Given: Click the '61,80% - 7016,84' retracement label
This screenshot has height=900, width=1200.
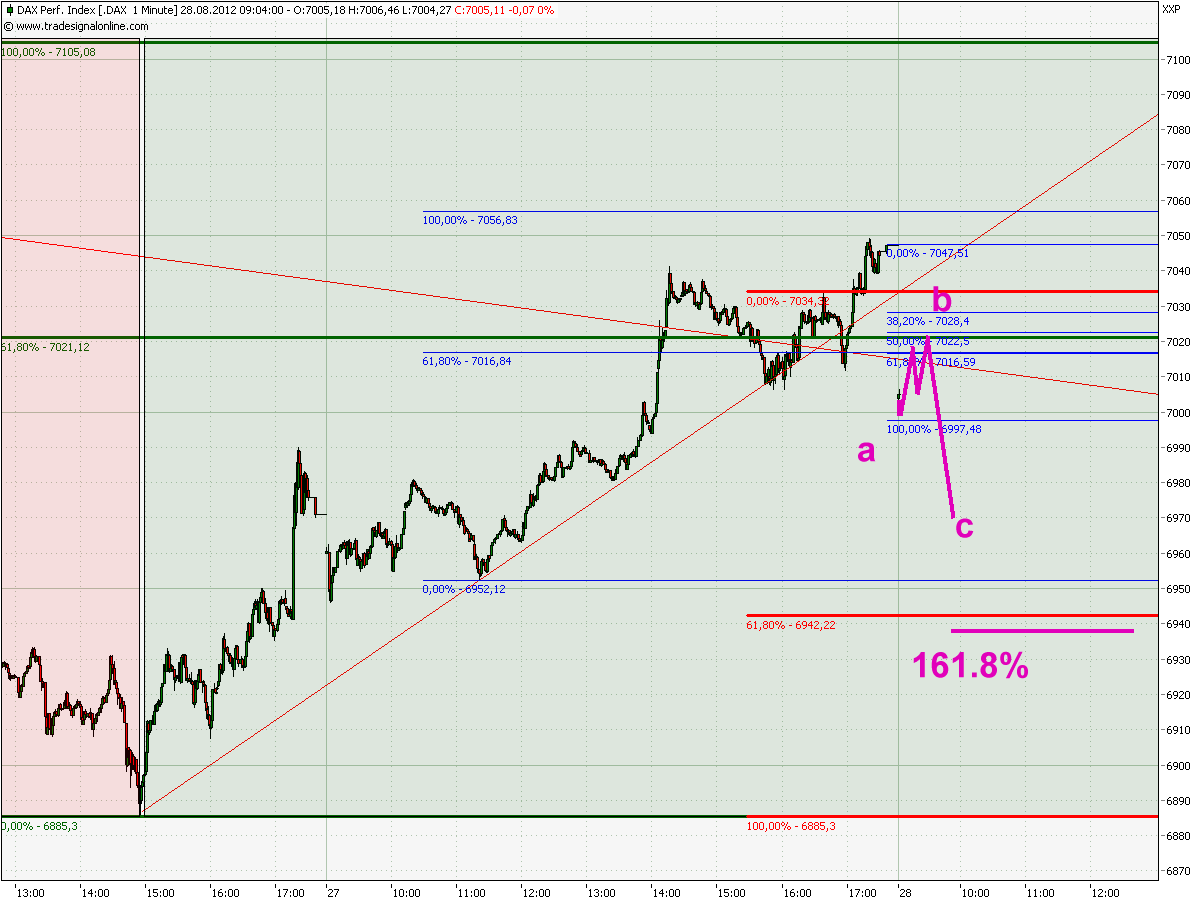Looking at the screenshot, I should pyautogui.click(x=465, y=362).
